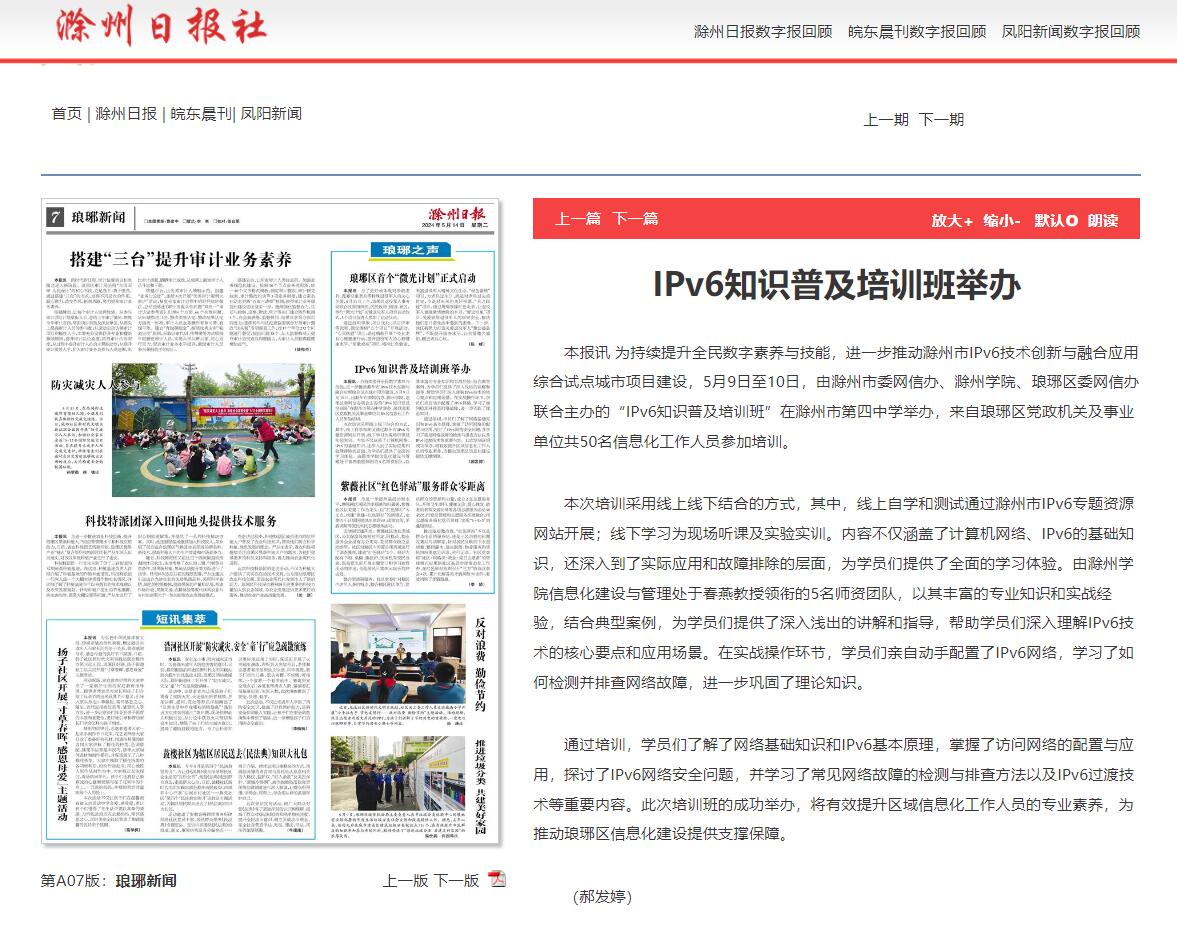Screen dimensions: 1177x931
Task: Select 滁州日报 in navigation
Action: tap(126, 113)
